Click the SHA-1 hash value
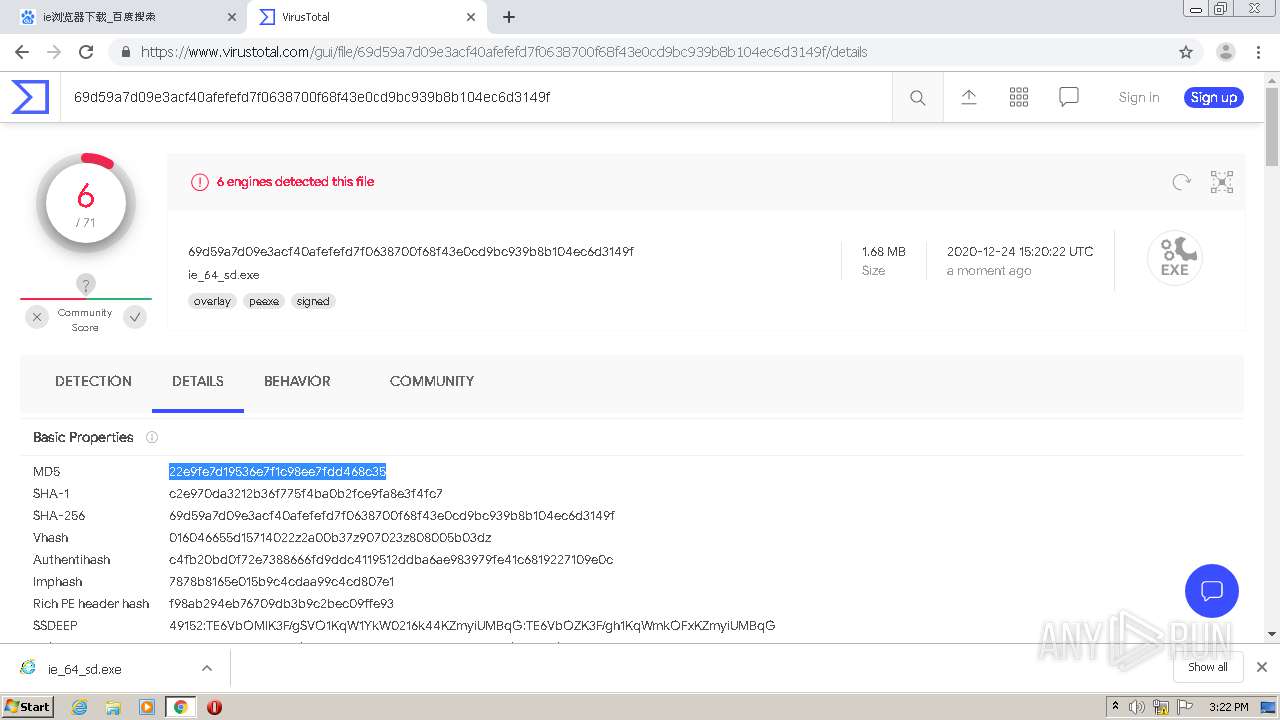This screenshot has height=720, width=1280. click(306, 493)
